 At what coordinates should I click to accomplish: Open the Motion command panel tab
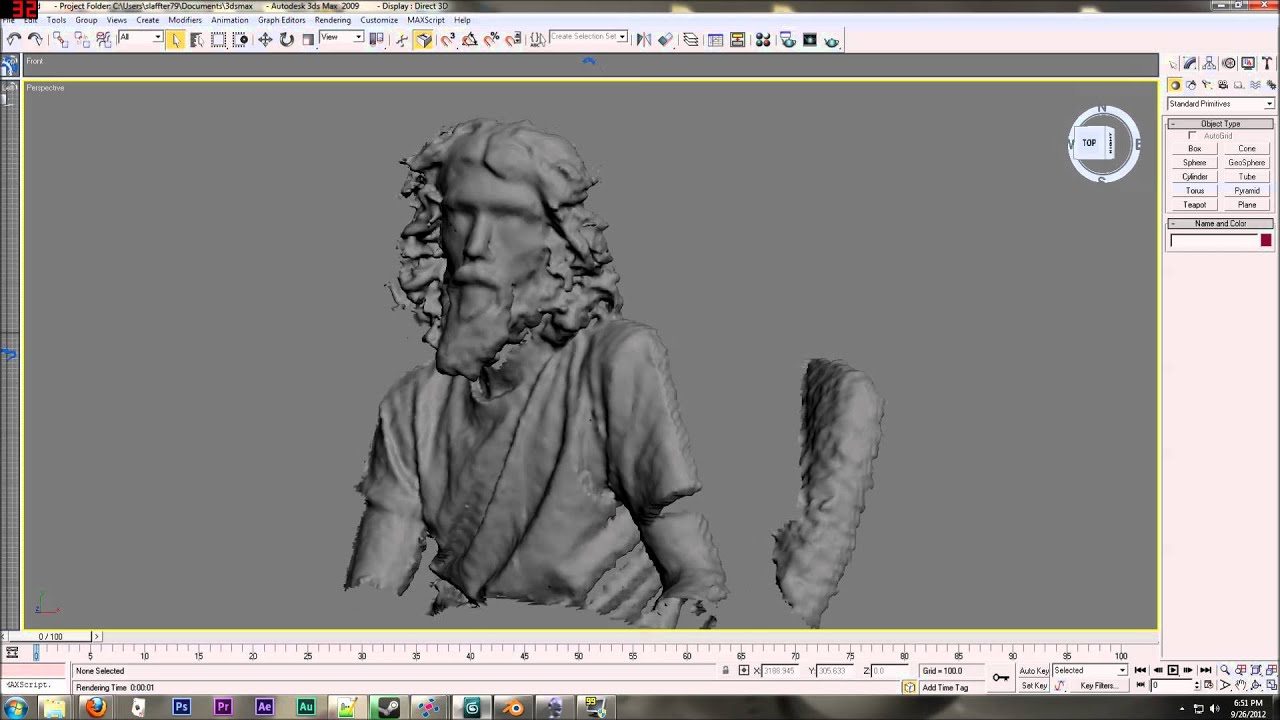tap(1229, 63)
